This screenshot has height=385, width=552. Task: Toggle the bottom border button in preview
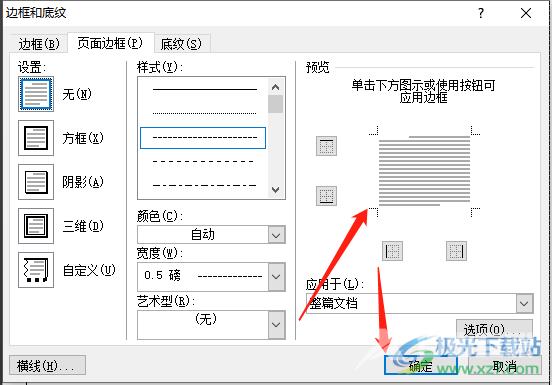tap(326, 196)
